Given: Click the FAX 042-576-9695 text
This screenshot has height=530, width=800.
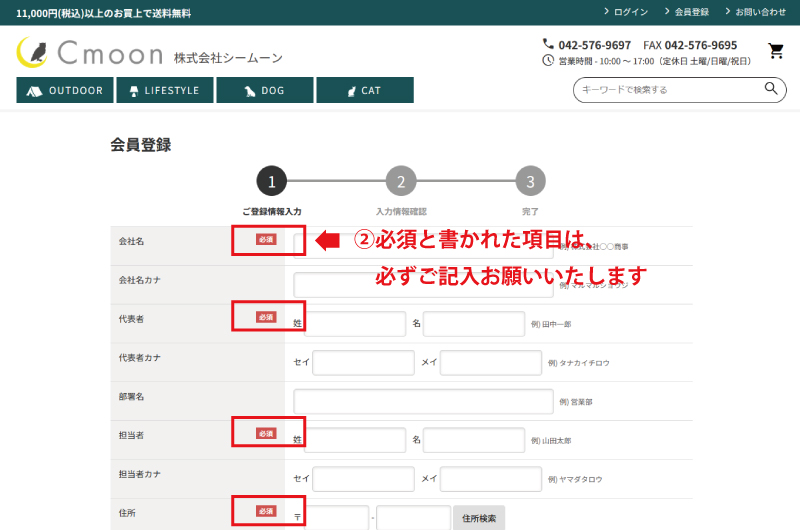Looking at the screenshot, I should [690, 45].
